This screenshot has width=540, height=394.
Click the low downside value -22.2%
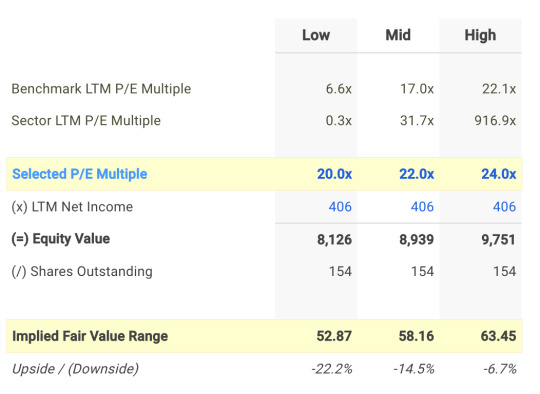[332, 369]
